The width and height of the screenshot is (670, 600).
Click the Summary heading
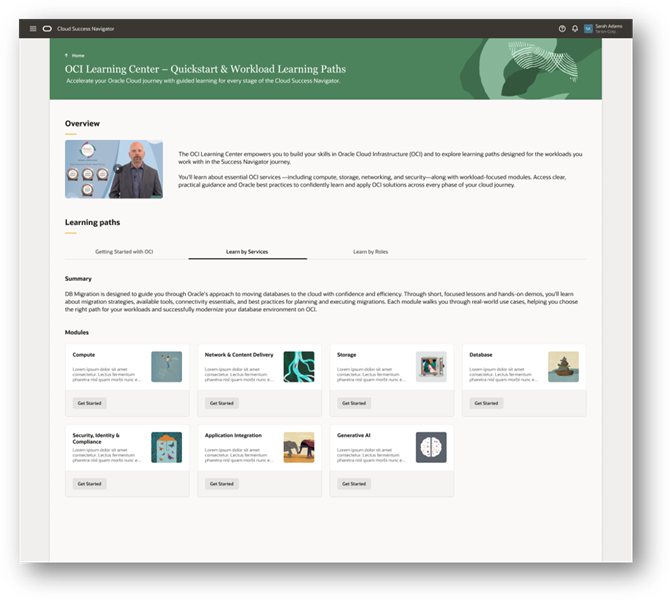click(78, 279)
